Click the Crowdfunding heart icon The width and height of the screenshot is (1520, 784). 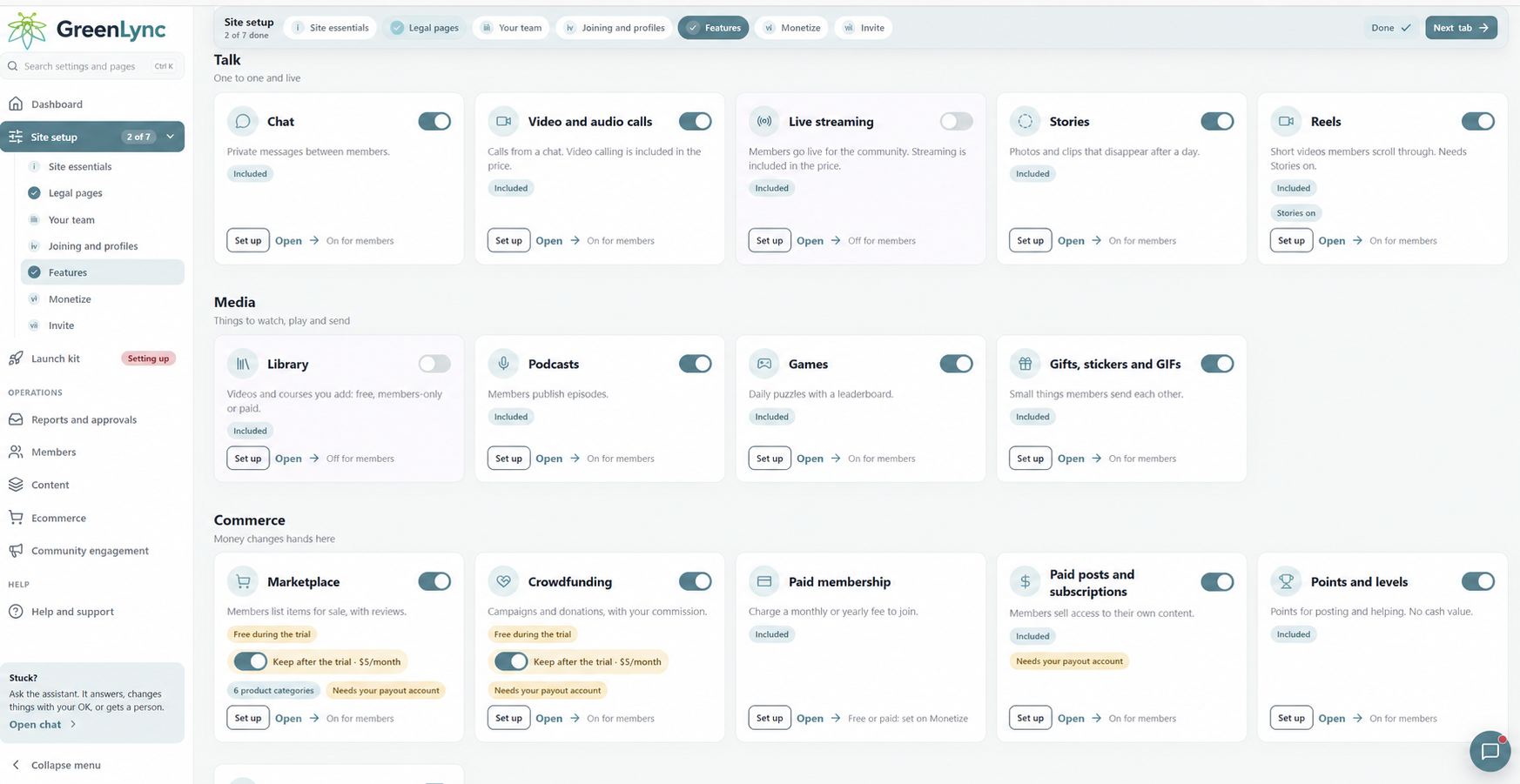tap(503, 581)
